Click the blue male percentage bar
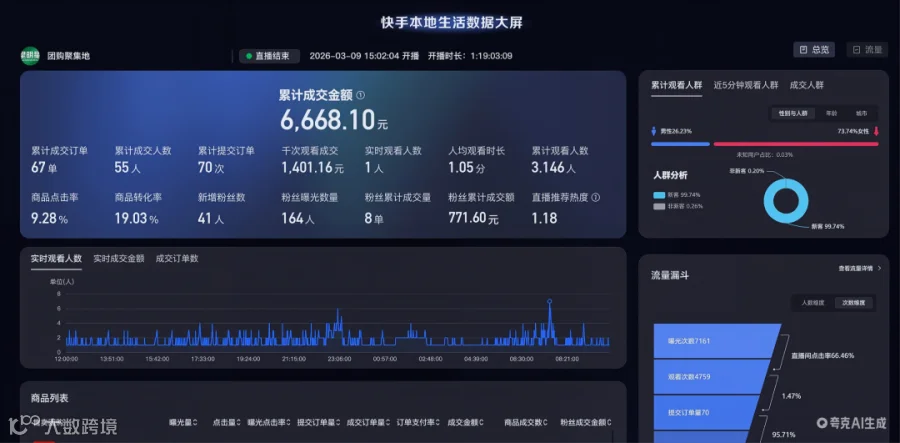This screenshot has width=900, height=443. pos(680,144)
